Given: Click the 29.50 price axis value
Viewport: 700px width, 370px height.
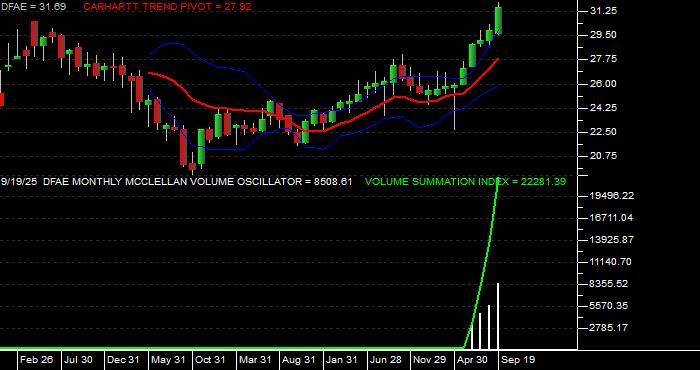Looking at the screenshot, I should click(x=604, y=35).
